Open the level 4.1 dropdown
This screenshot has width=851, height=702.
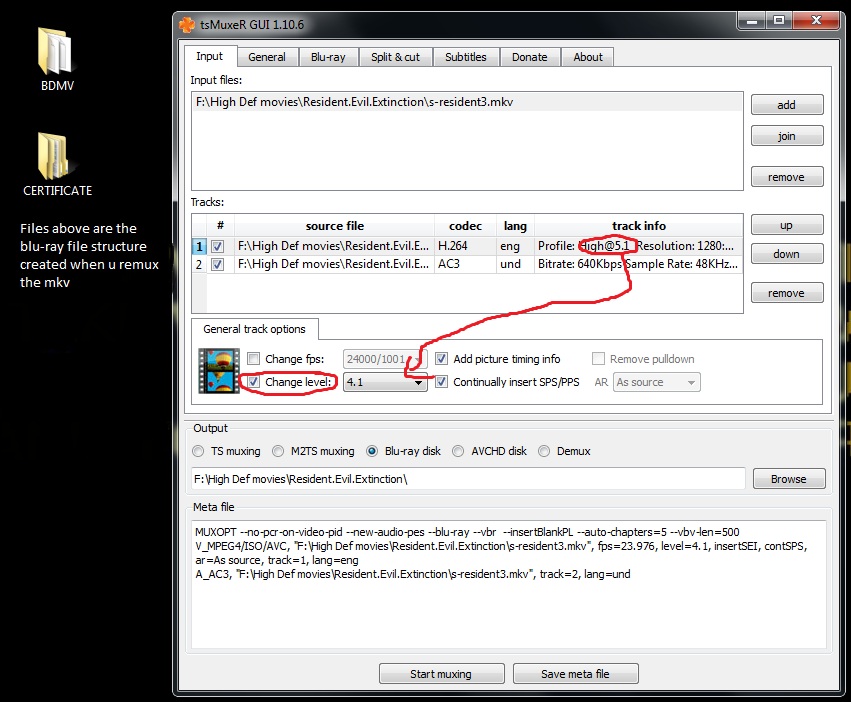click(385, 382)
